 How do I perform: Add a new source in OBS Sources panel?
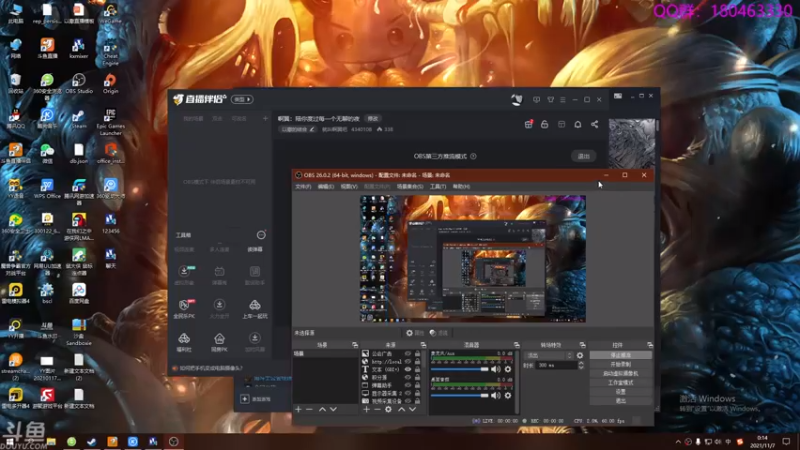tap(366, 409)
